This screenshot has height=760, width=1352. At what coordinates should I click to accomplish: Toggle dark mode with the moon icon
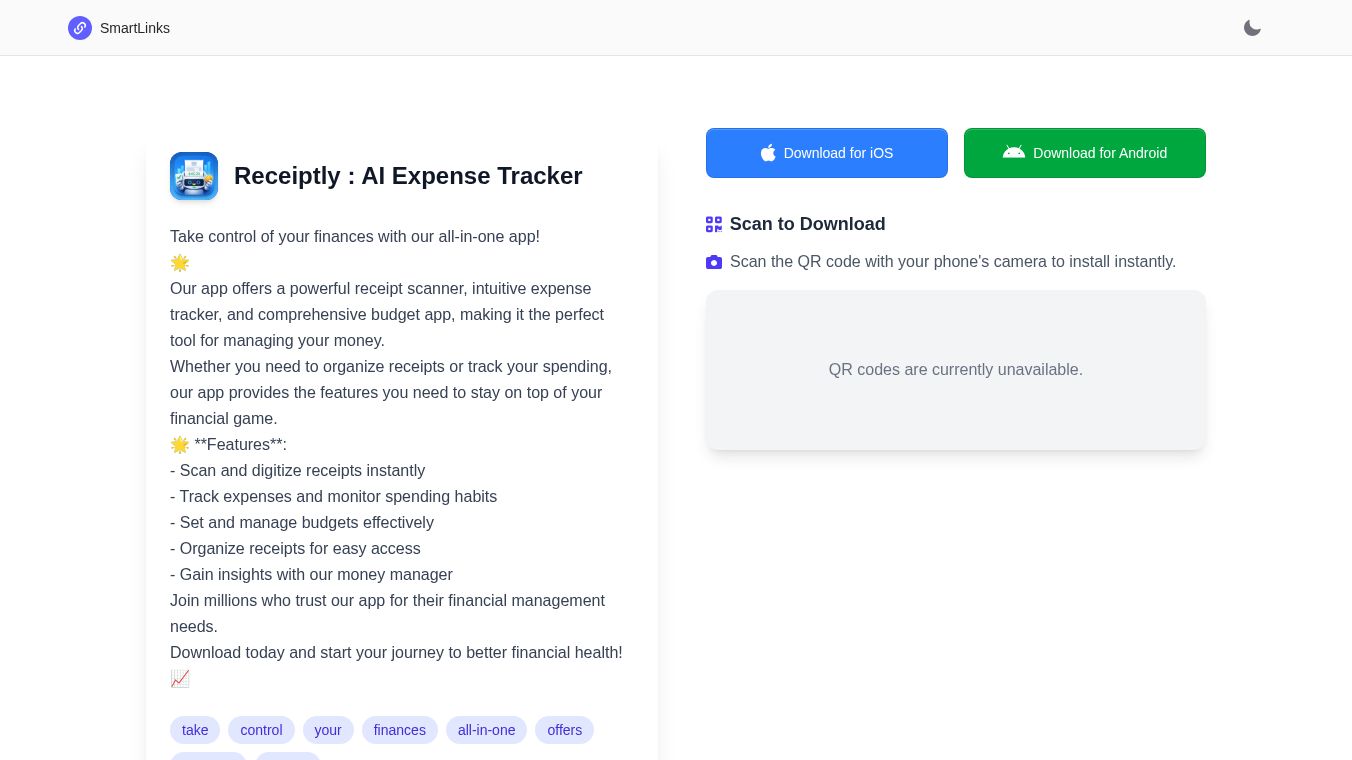(1252, 28)
